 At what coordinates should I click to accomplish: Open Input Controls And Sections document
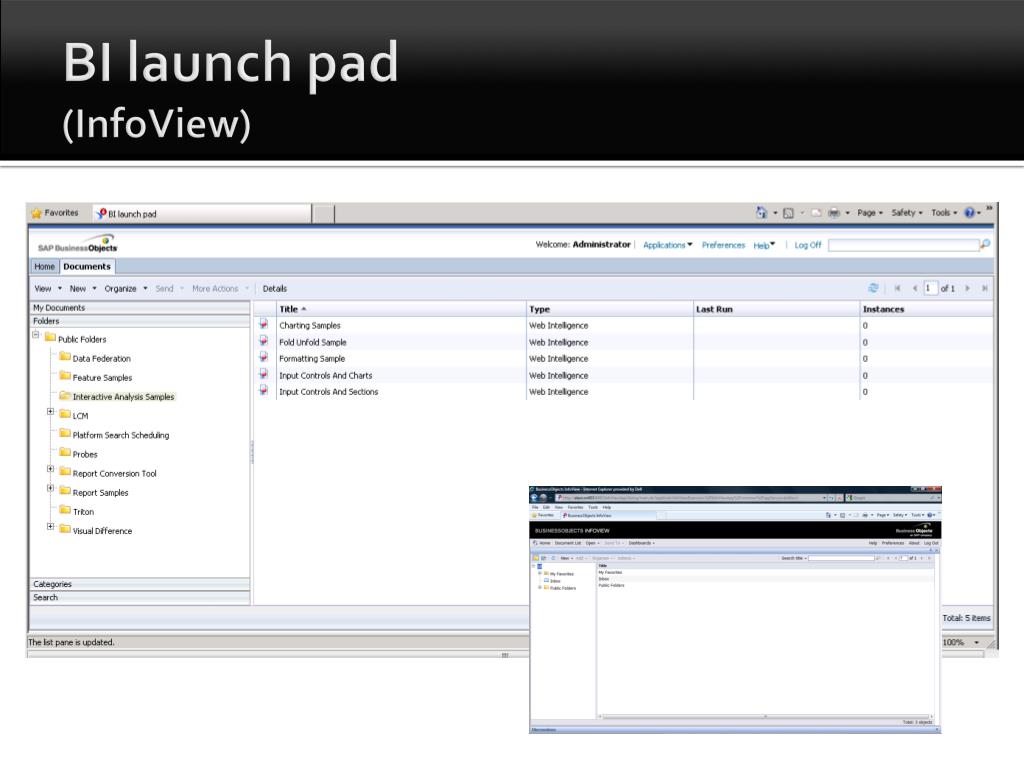(328, 392)
